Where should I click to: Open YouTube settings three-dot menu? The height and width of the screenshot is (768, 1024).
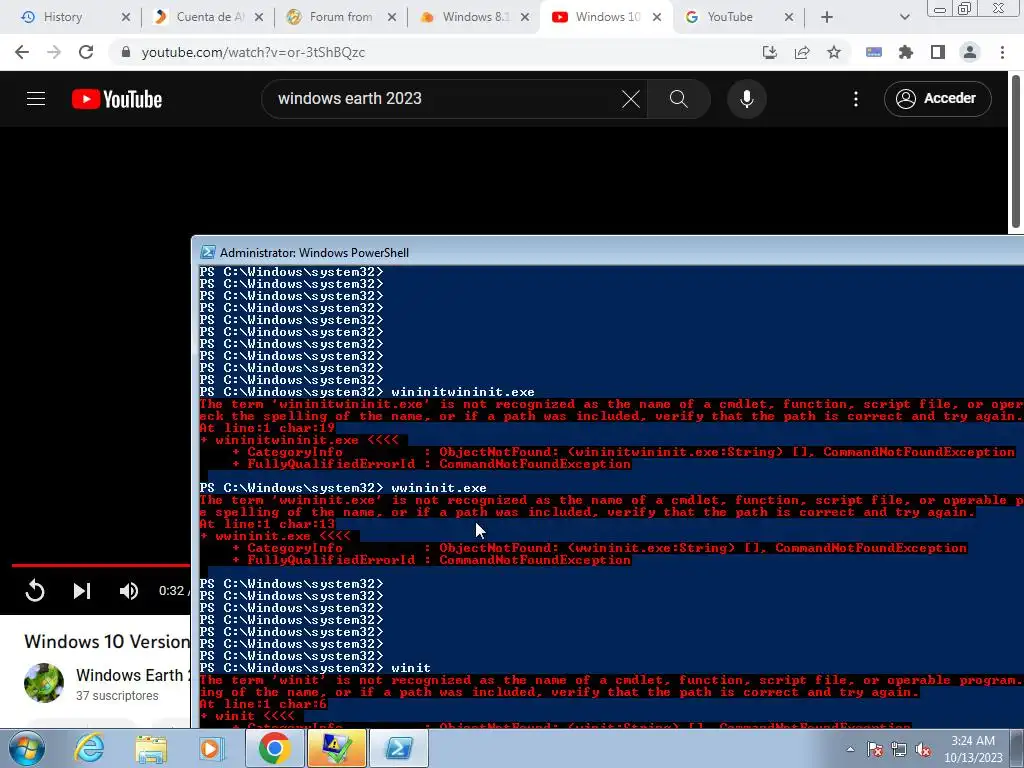click(x=856, y=99)
